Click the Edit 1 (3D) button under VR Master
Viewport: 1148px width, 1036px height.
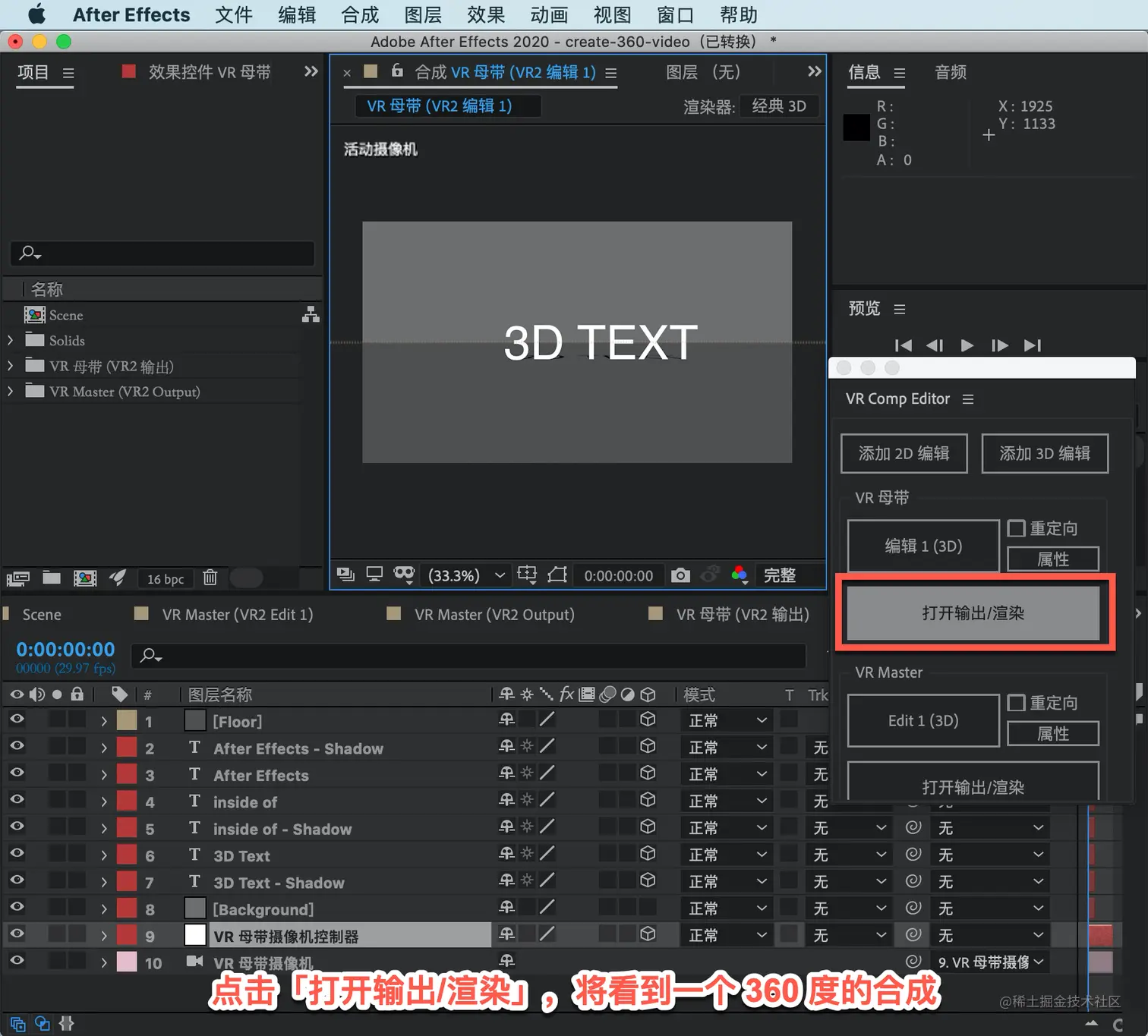[923, 720]
